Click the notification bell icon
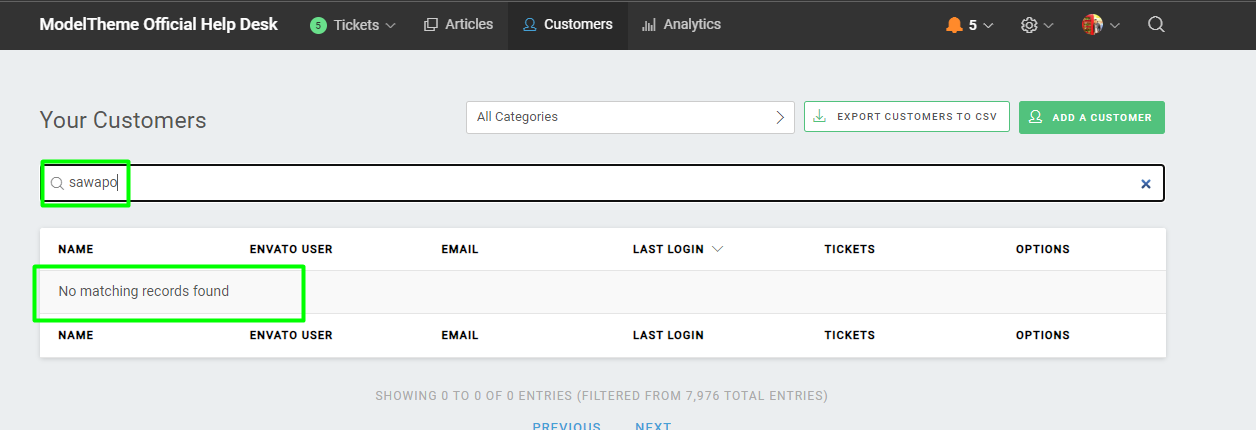1256x430 pixels. point(954,25)
